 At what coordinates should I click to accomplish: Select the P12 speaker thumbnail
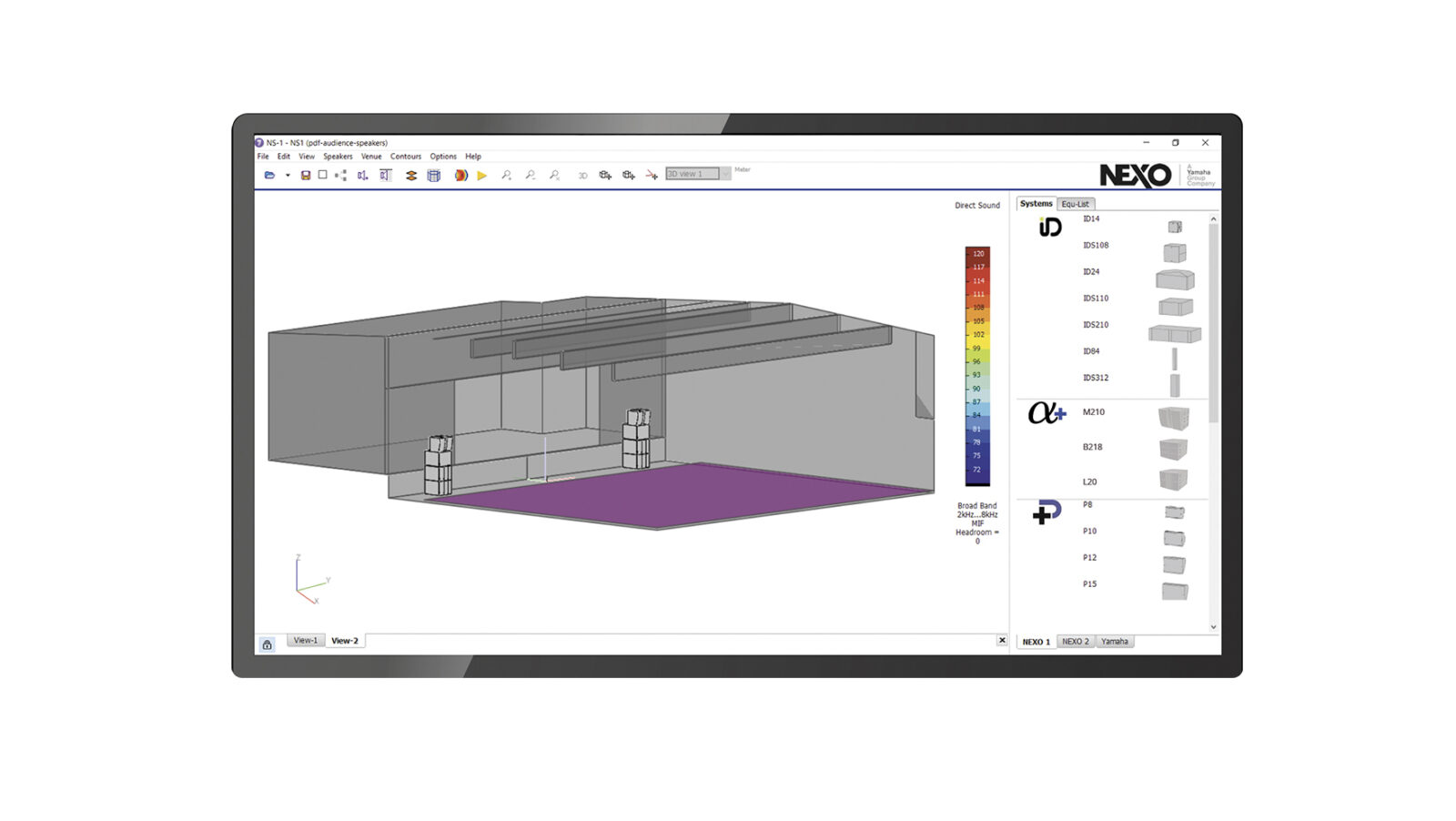1175,565
